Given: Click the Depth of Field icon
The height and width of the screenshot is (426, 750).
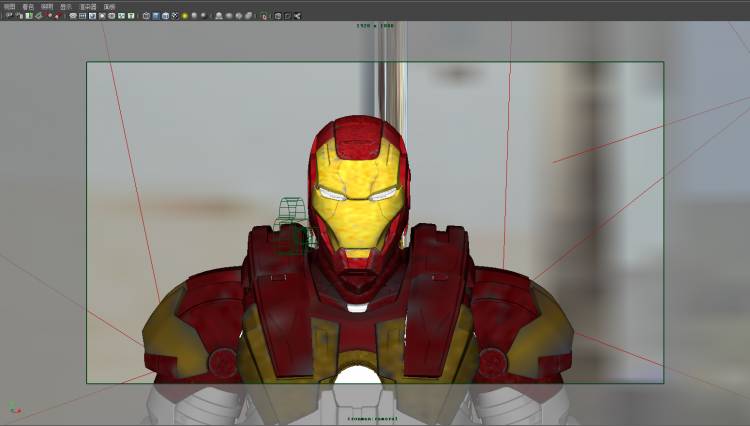Looking at the screenshot, I should pyautogui.click(x=238, y=16).
